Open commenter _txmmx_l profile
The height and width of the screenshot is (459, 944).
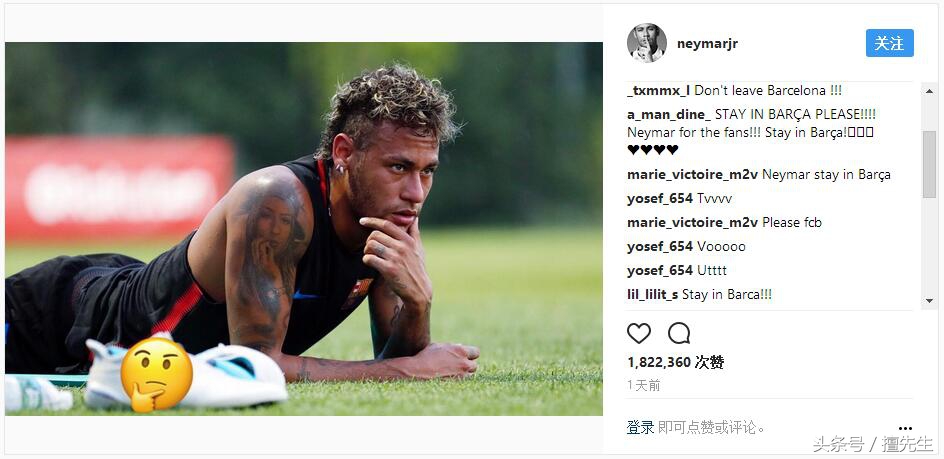[x=659, y=91]
